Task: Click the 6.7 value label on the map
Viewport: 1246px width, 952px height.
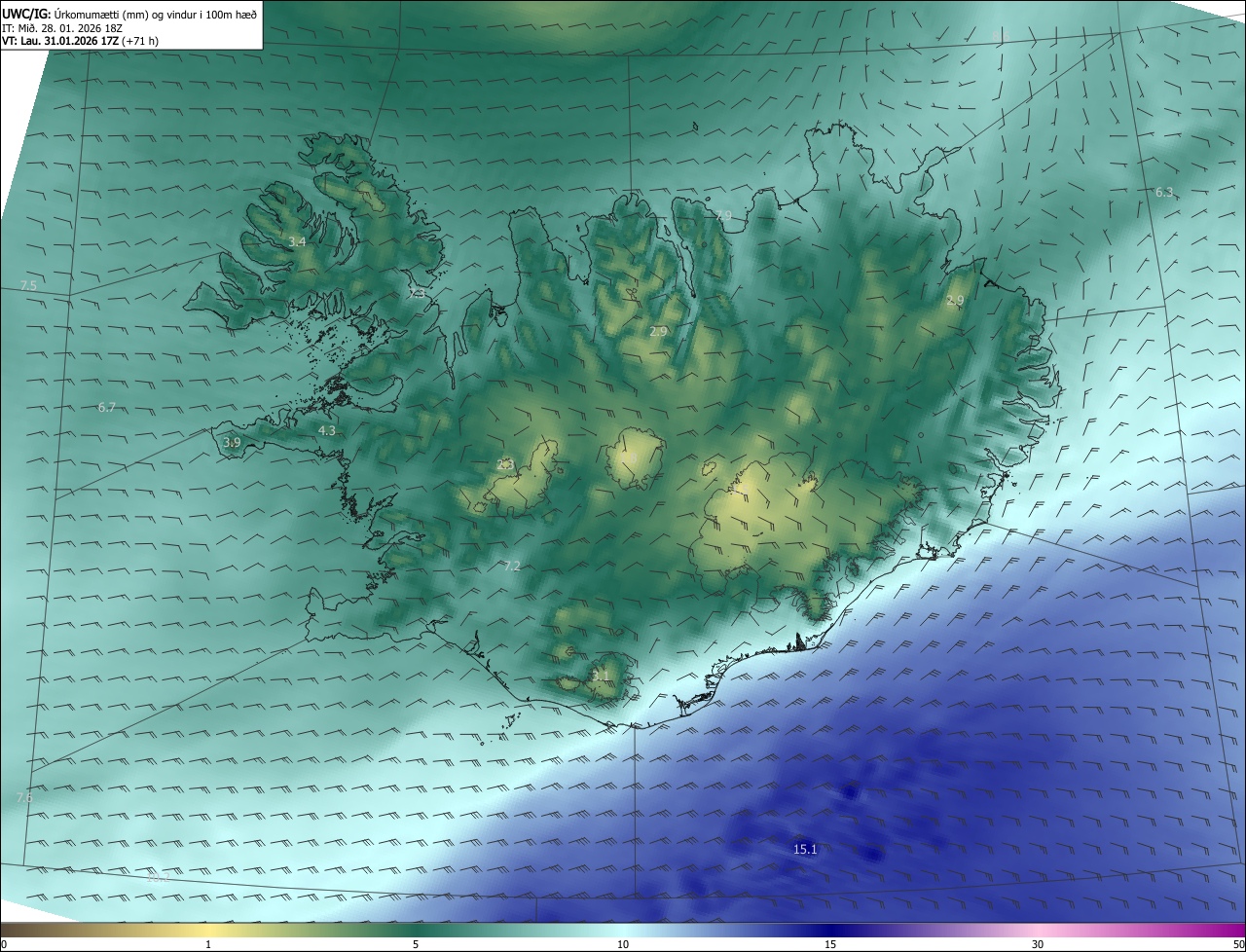Action: pos(107,407)
